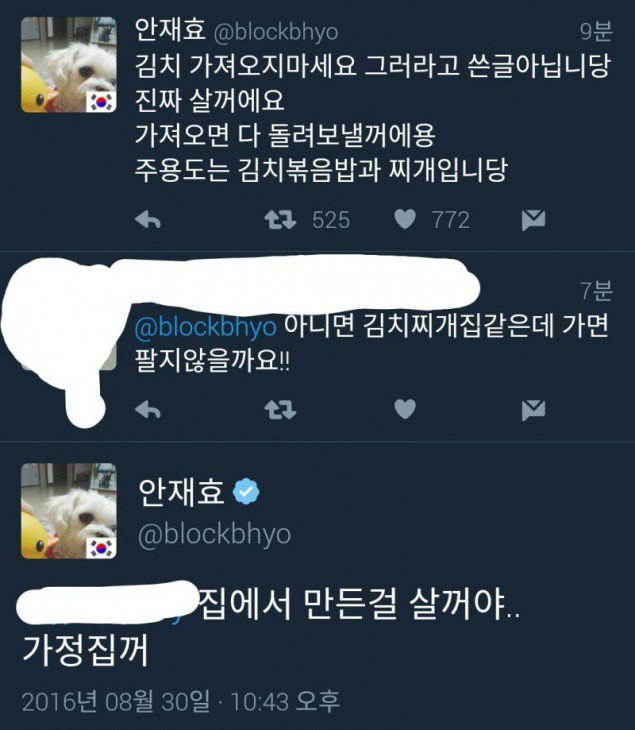Viewport: 635px width, 730px height.
Task: Open the @blockbhyo mention link in reply
Action: coord(205,327)
